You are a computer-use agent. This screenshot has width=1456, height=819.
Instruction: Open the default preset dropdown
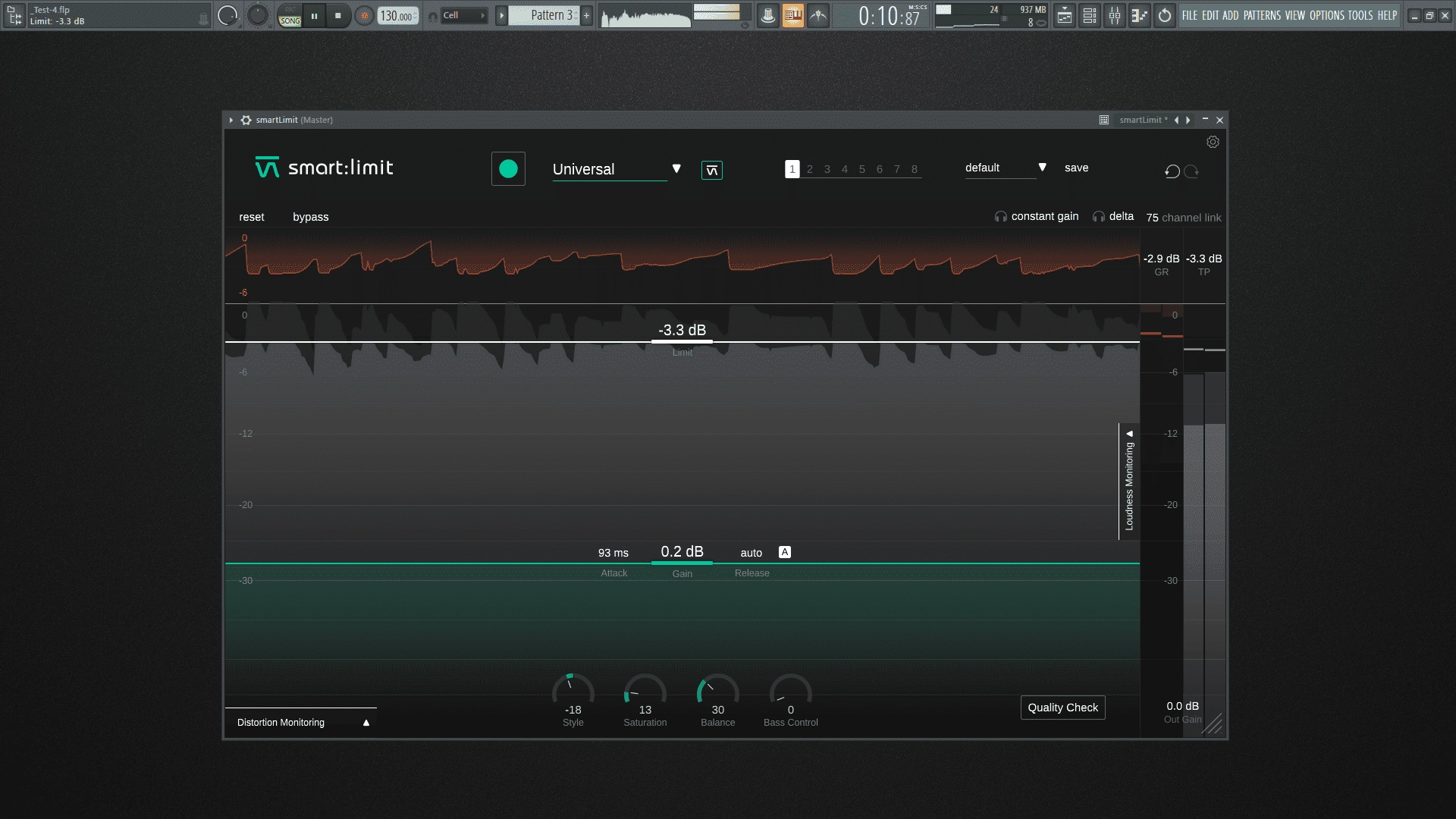[1006, 168]
